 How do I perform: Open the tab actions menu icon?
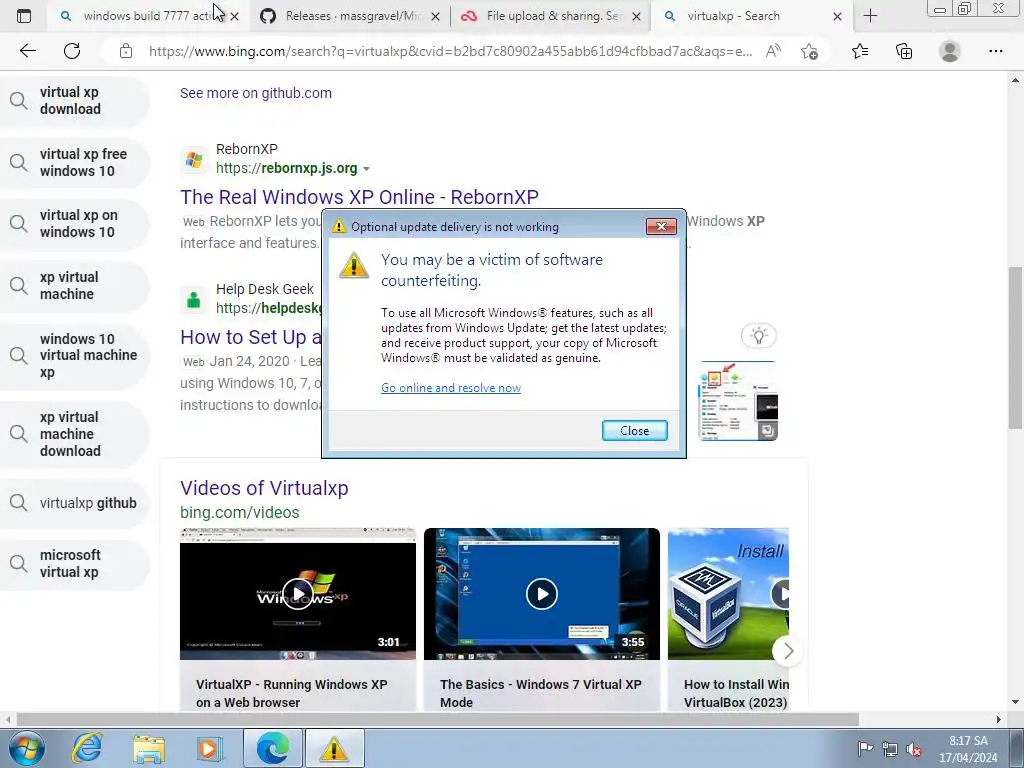[x=24, y=16]
